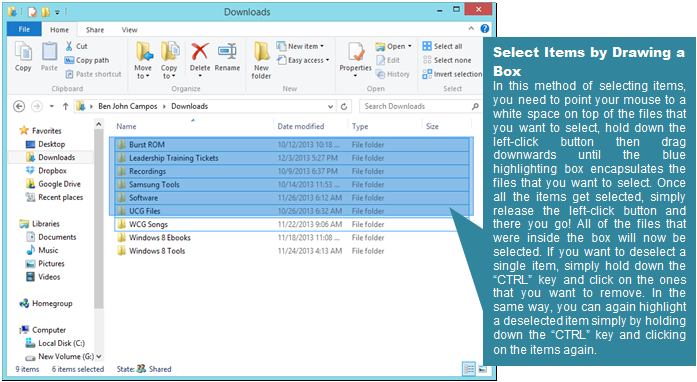Open the recent locations dropdown arrow
The height and width of the screenshot is (382, 697).
(52, 106)
